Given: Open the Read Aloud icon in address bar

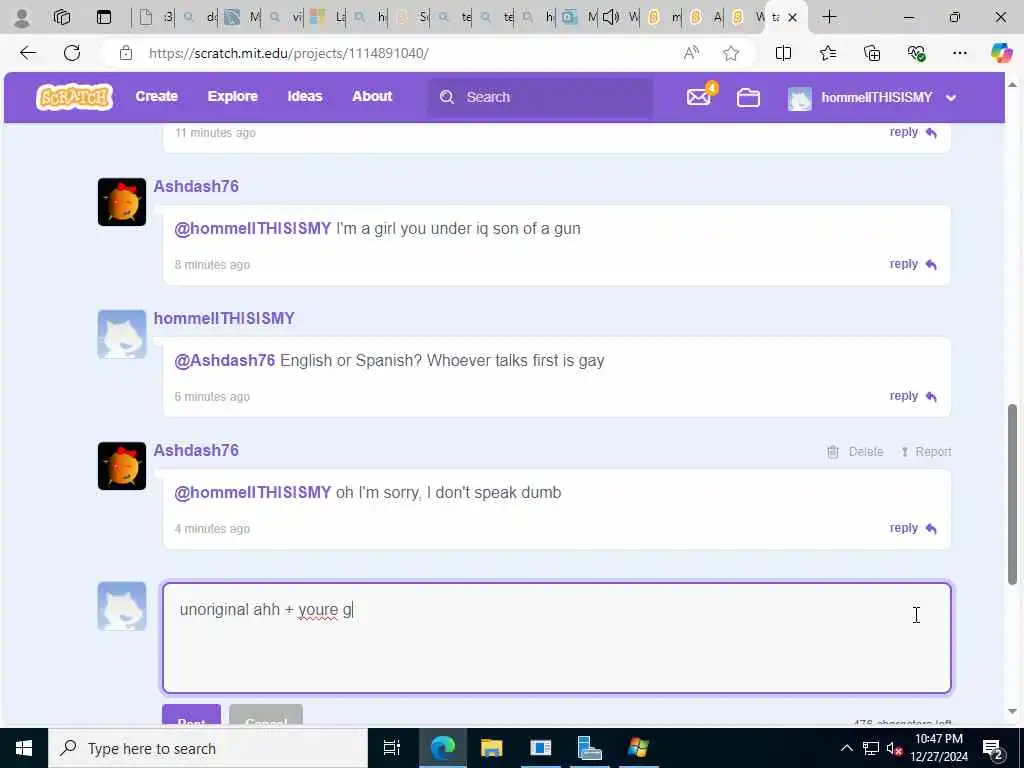Looking at the screenshot, I should [691, 53].
